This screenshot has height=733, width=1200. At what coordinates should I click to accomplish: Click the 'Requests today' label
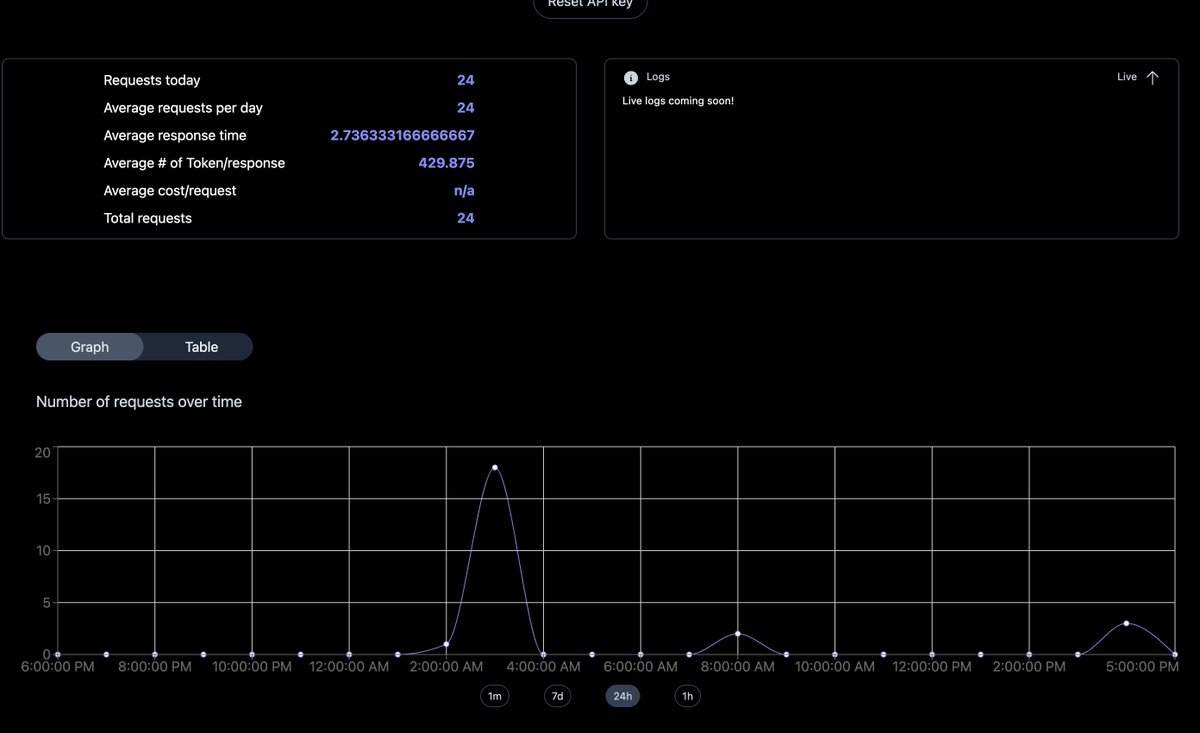pyautogui.click(x=152, y=80)
